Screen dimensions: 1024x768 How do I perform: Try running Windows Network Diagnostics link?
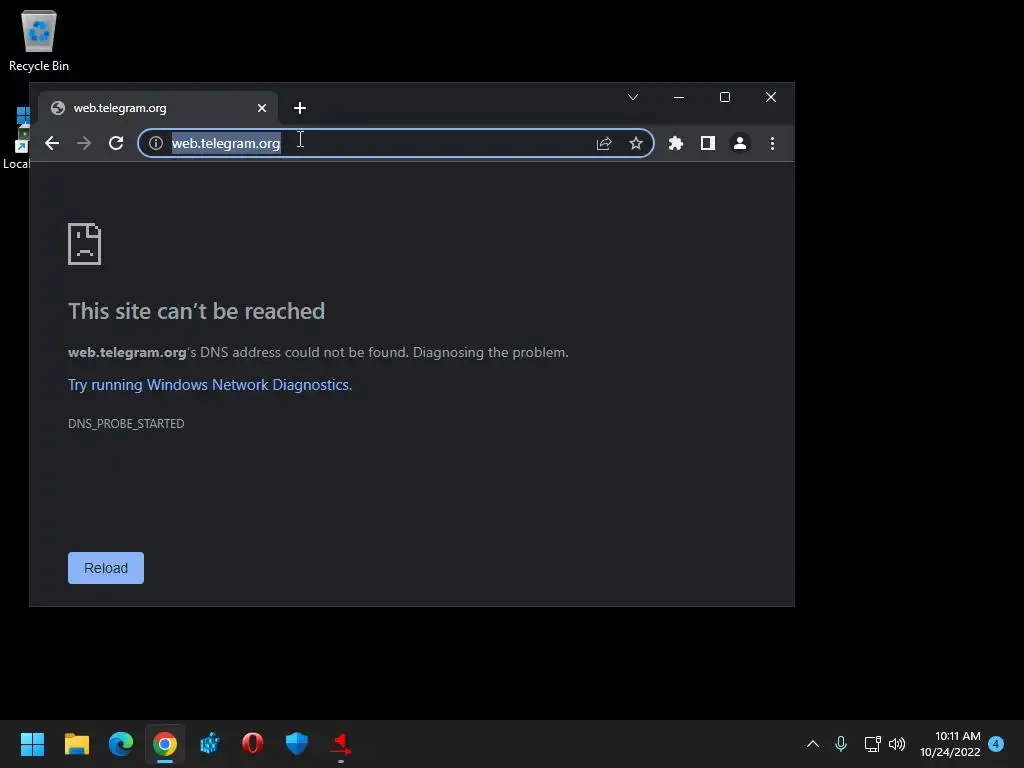(210, 385)
